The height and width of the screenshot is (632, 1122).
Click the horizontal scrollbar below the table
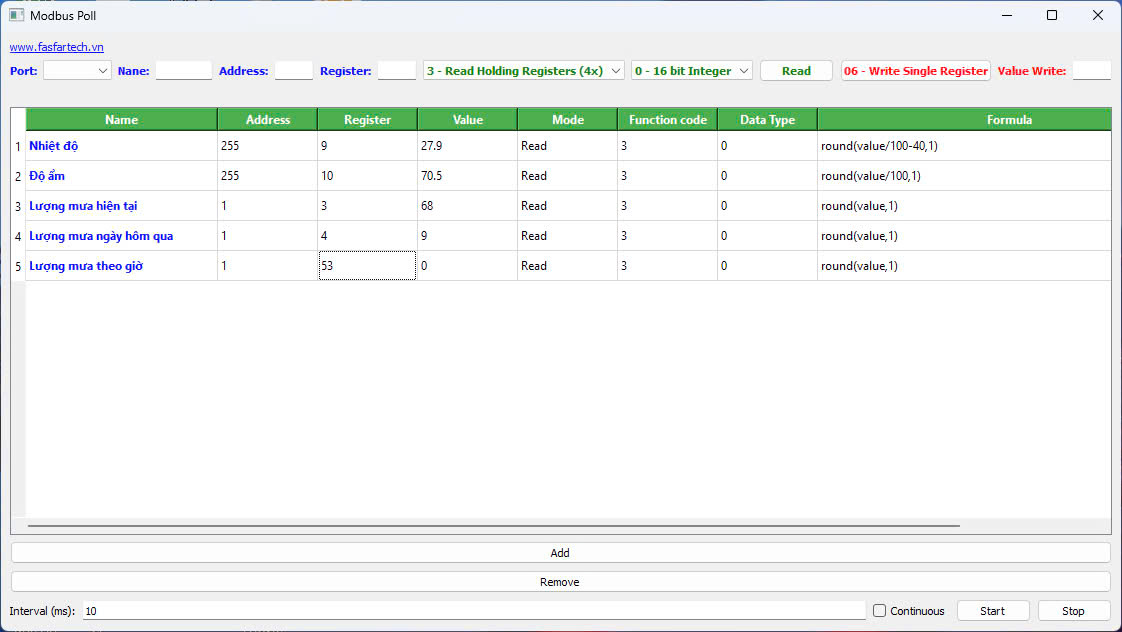494,524
